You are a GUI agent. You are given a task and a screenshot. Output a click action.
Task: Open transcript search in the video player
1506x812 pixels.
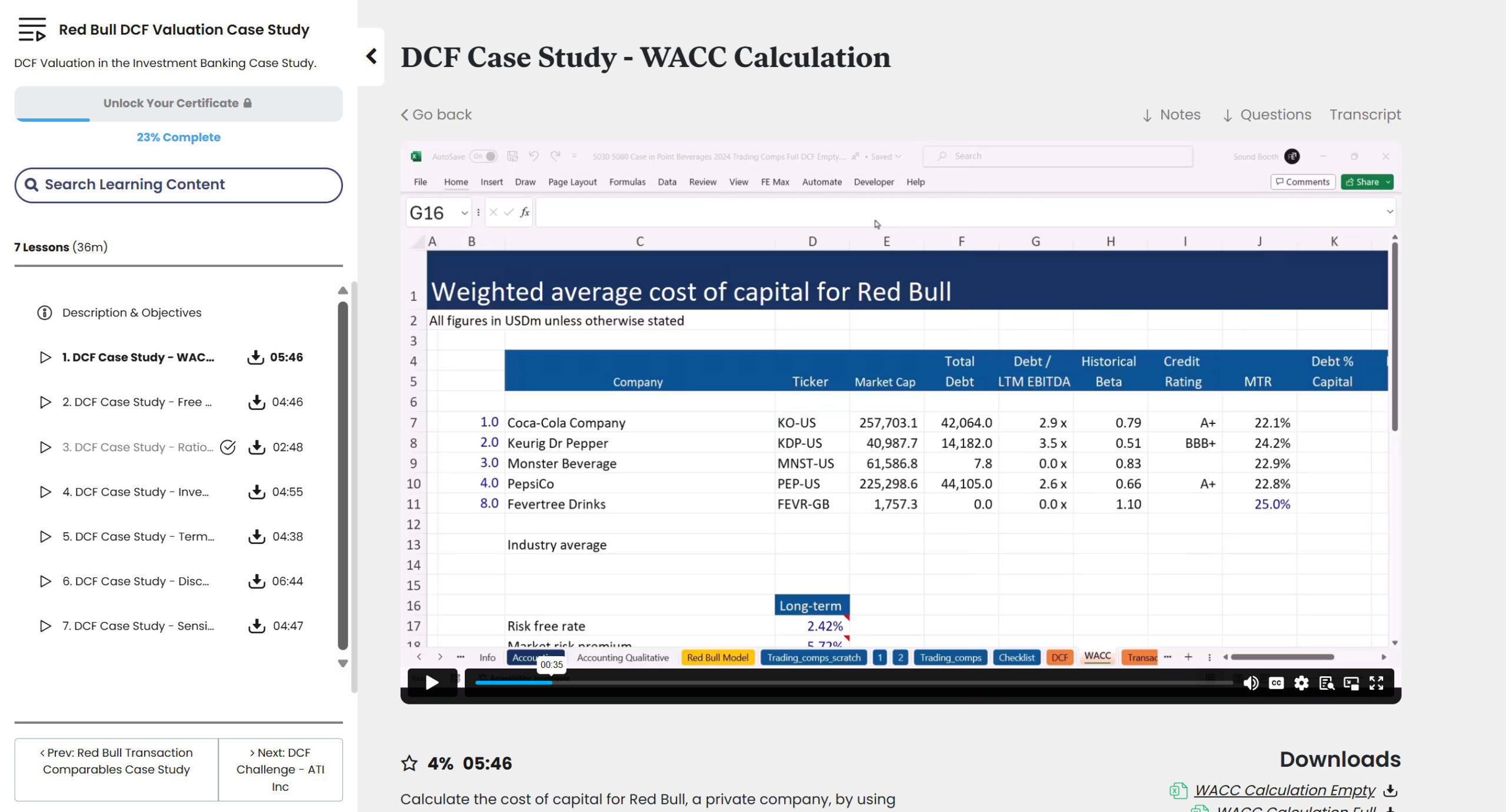point(1327,682)
